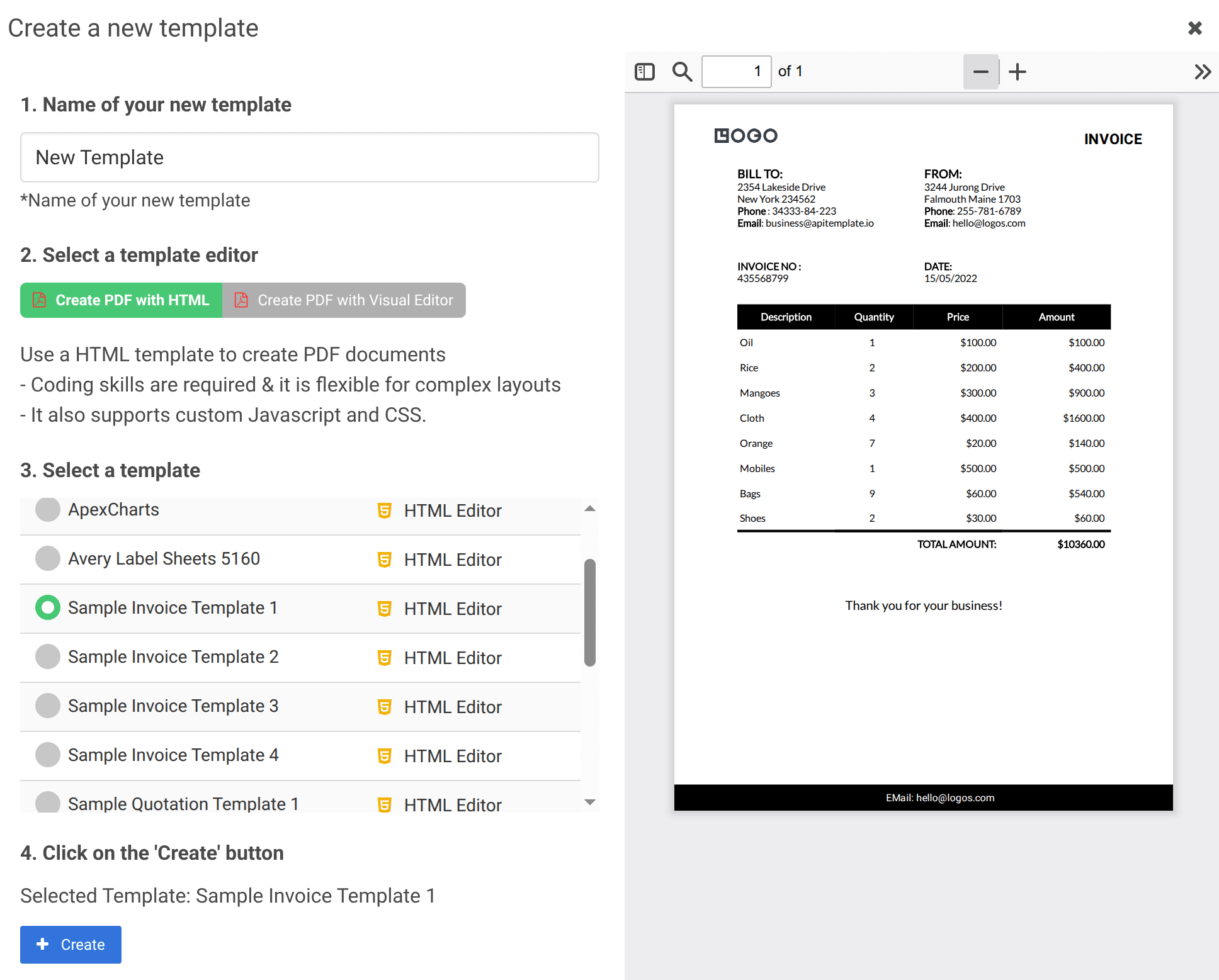Screen dimensions: 1219x980
Task: Switch to Create PDF with HTML tab
Action: click(121, 300)
